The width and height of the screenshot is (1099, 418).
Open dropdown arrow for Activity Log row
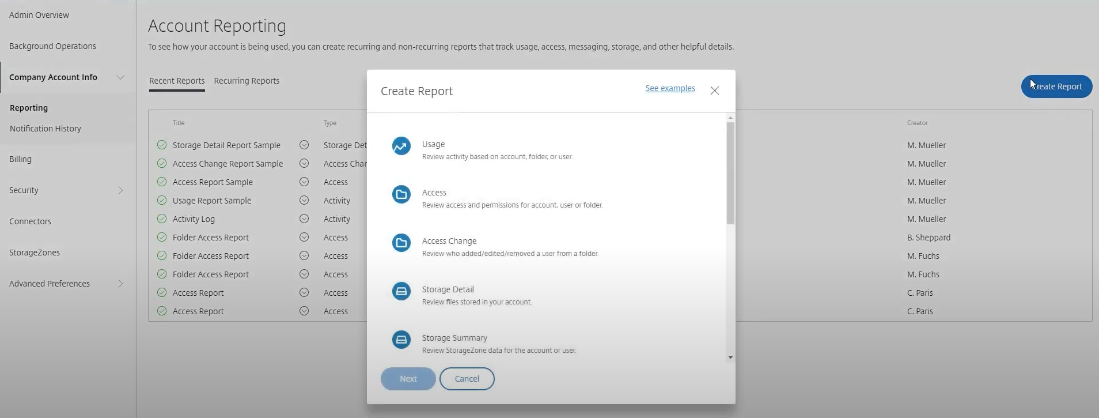coord(304,219)
